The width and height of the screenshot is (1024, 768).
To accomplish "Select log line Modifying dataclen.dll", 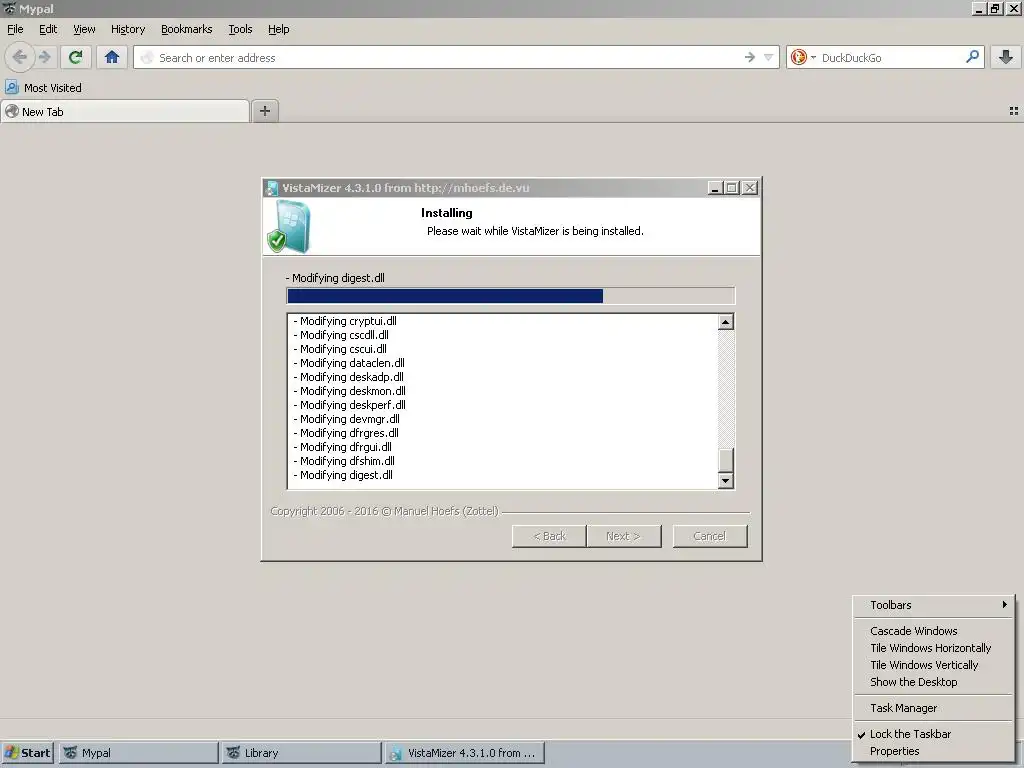I will 349,363.
